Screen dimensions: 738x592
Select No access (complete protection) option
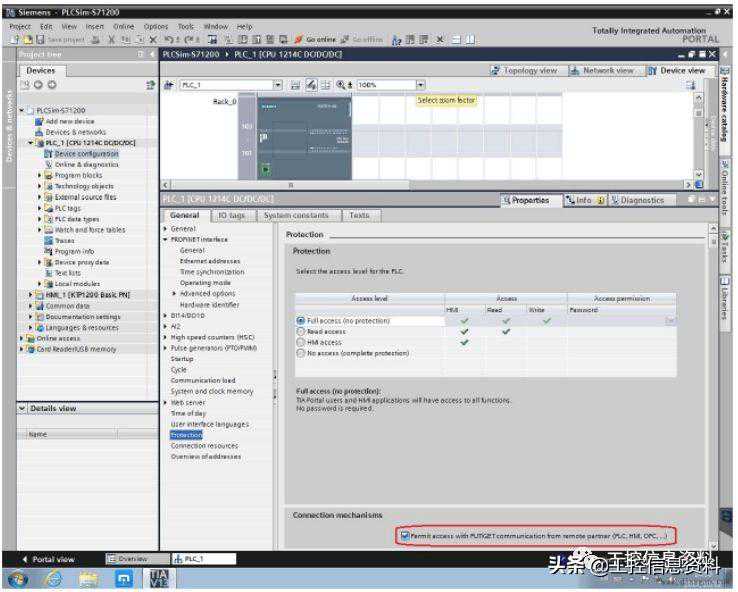tap(301, 353)
